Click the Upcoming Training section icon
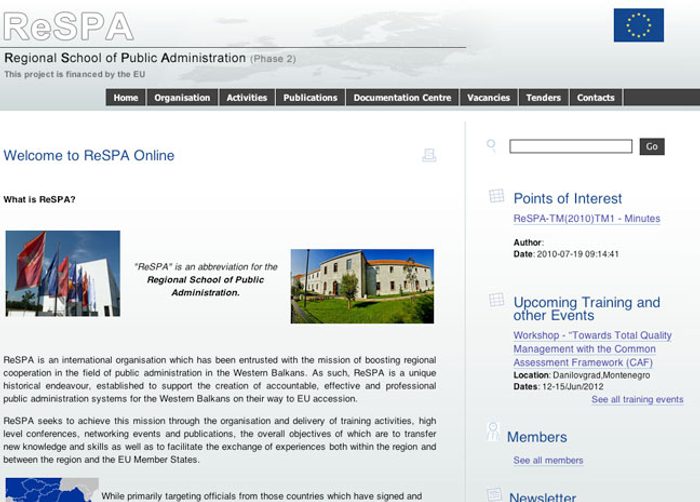700x502 pixels. 495,300
